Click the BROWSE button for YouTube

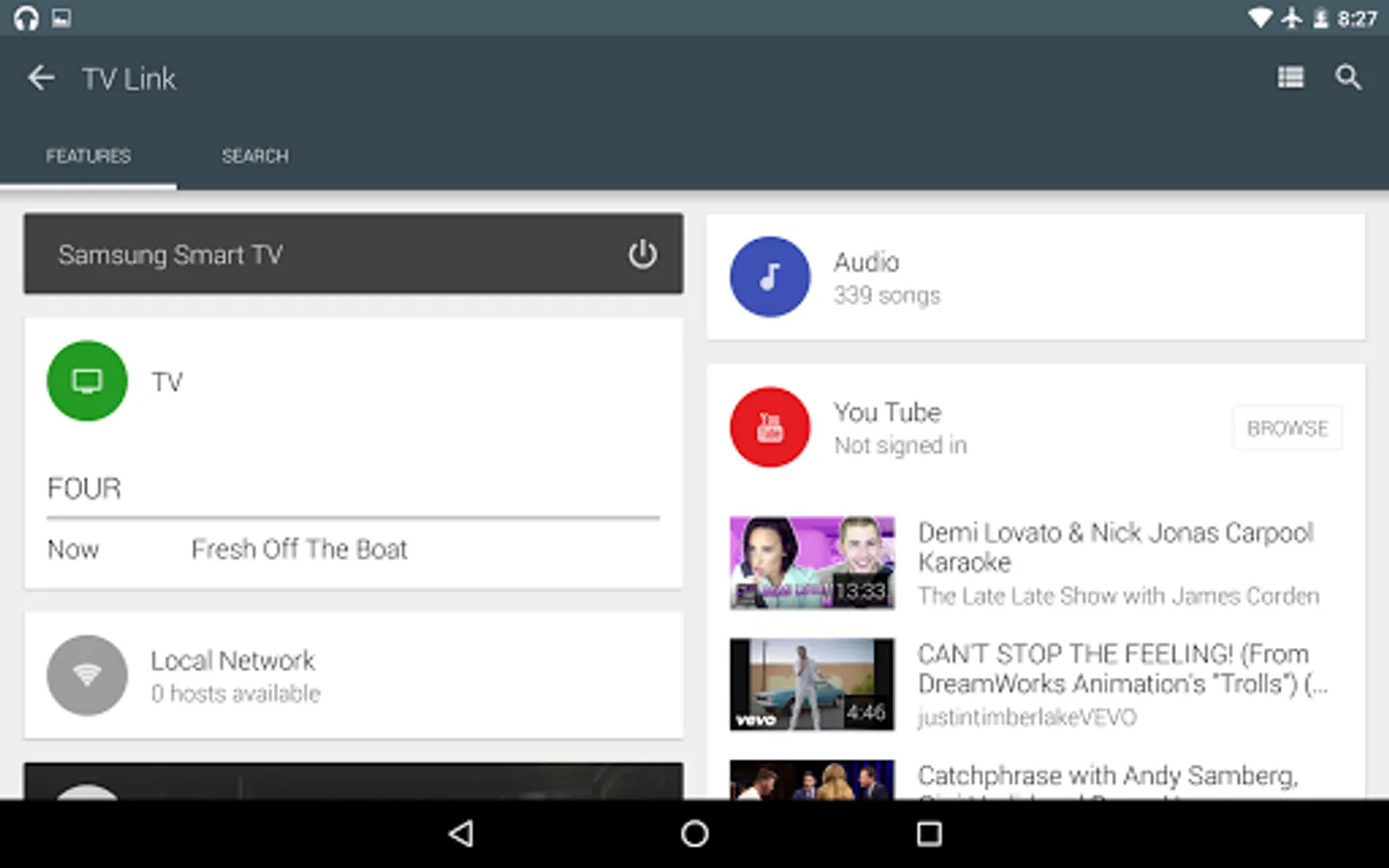coord(1288,428)
